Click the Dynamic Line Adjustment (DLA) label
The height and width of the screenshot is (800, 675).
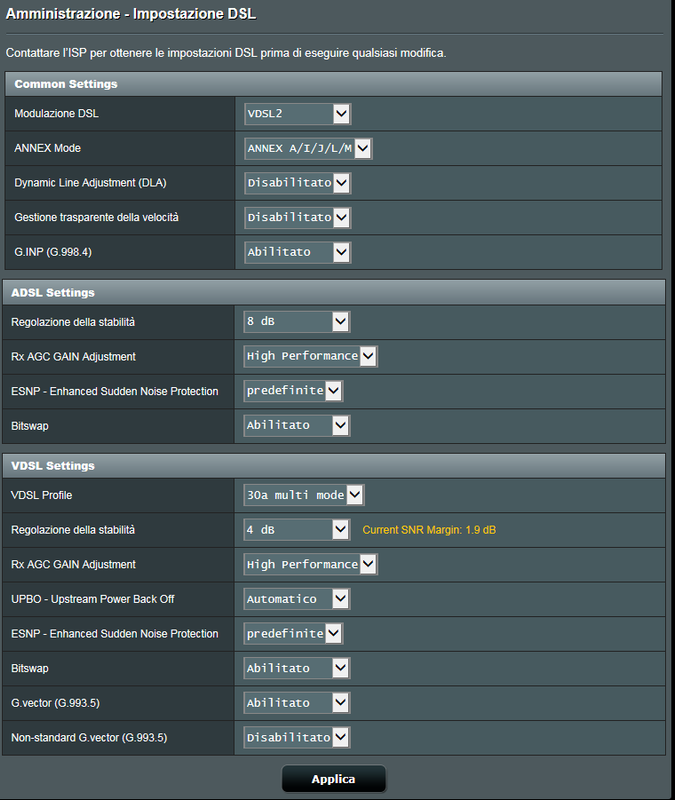click(90, 183)
